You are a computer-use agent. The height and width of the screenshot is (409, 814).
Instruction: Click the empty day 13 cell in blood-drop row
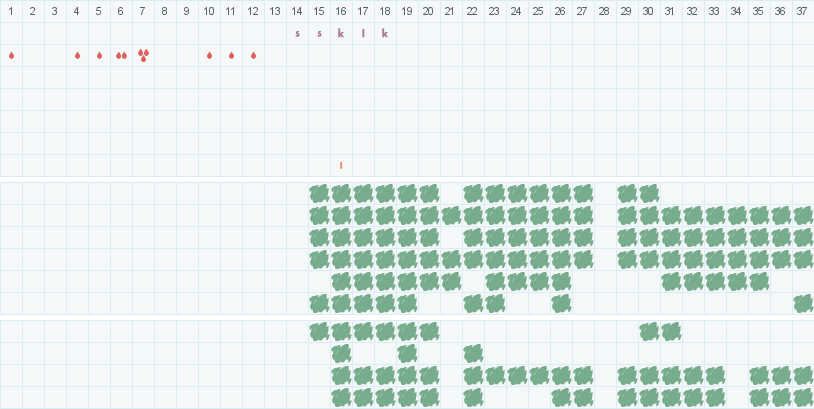point(275,55)
